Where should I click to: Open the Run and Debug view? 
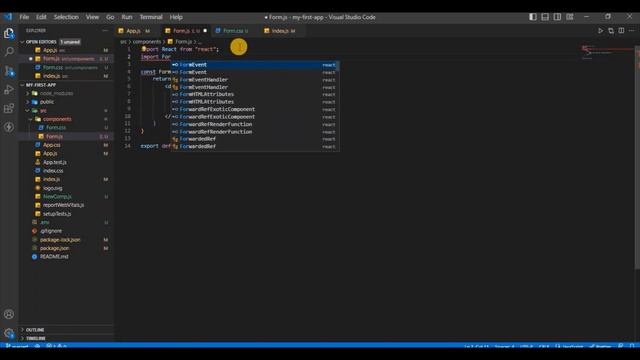click(9, 89)
